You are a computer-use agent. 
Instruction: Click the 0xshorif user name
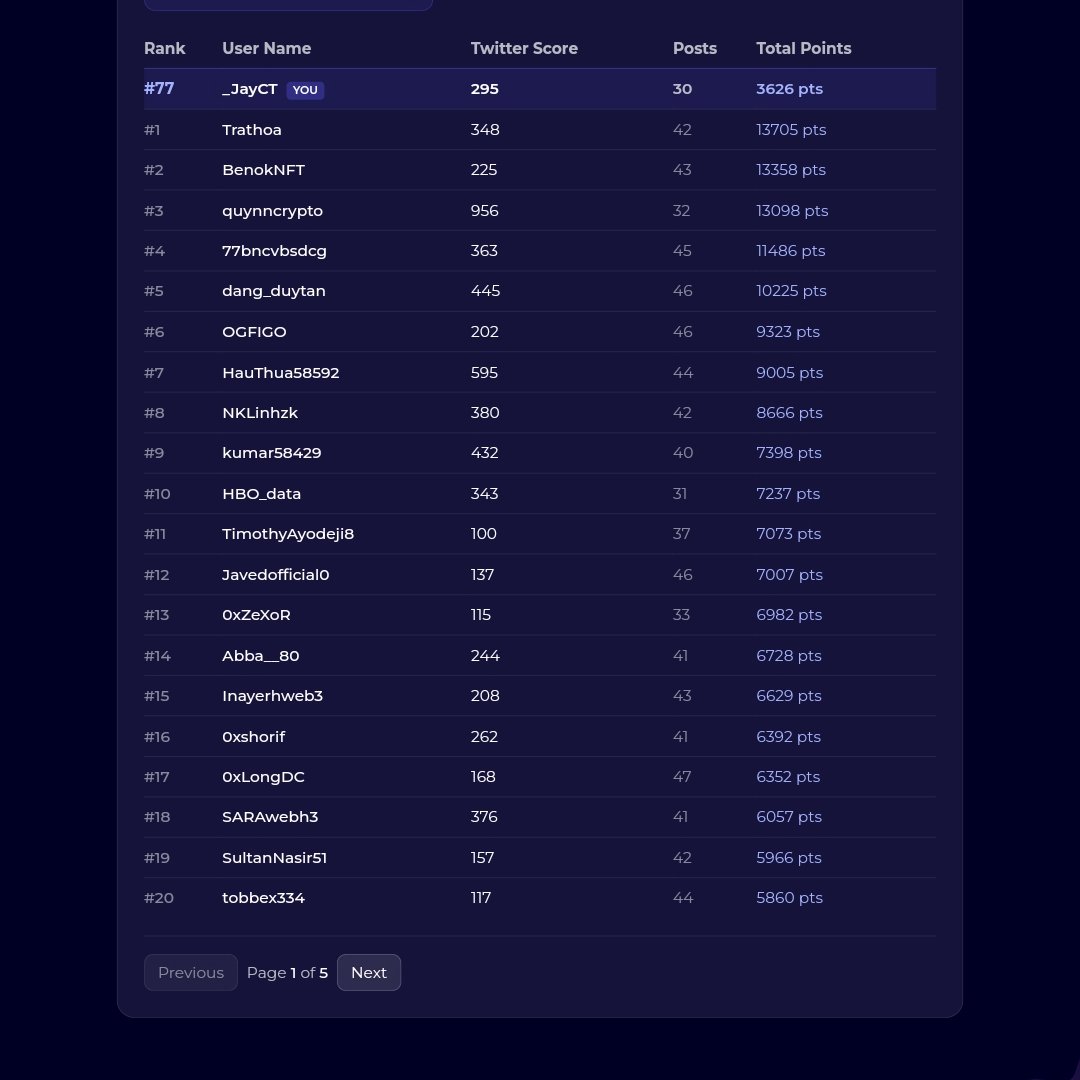253,736
